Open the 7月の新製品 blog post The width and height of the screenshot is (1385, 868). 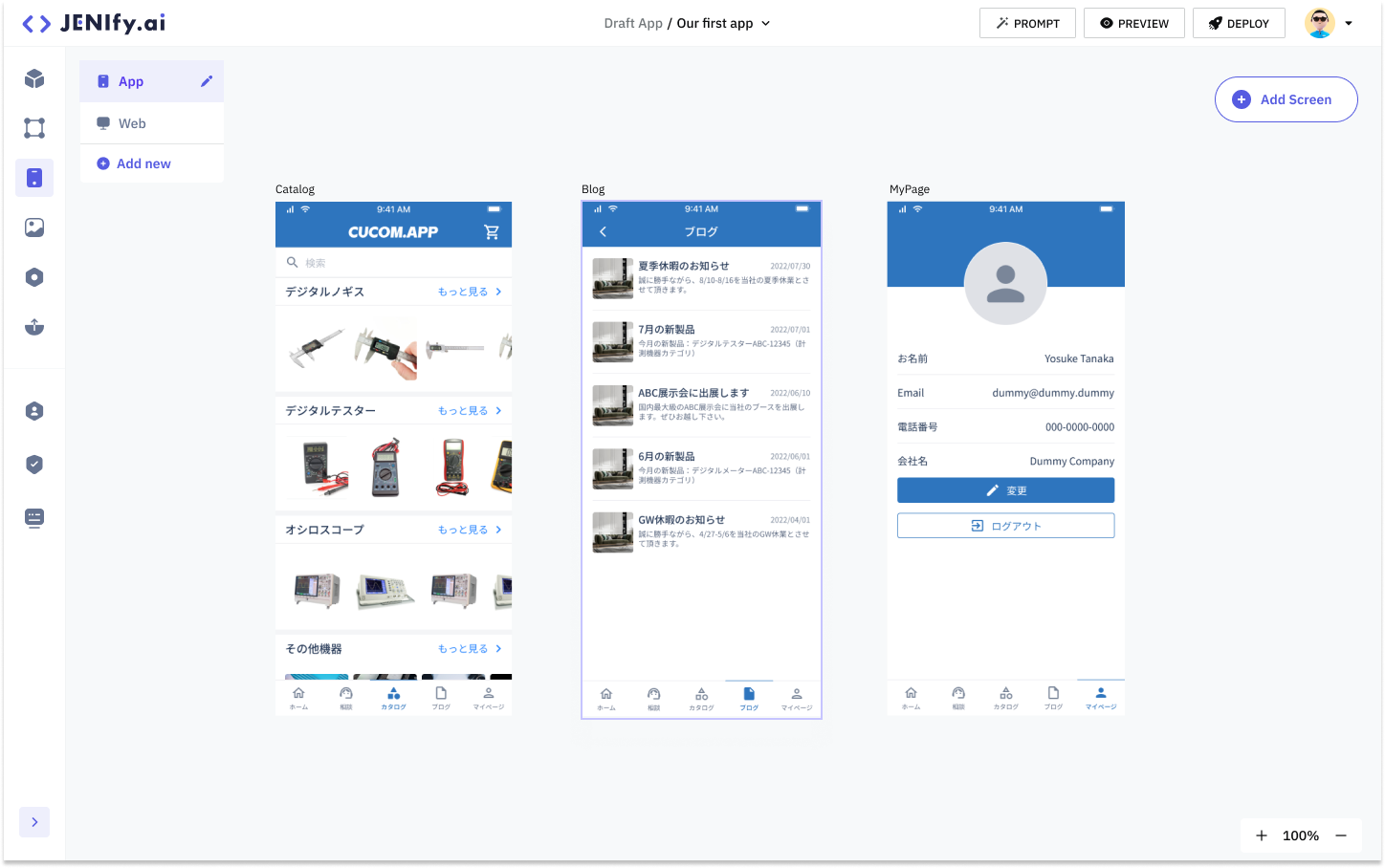[701, 341]
